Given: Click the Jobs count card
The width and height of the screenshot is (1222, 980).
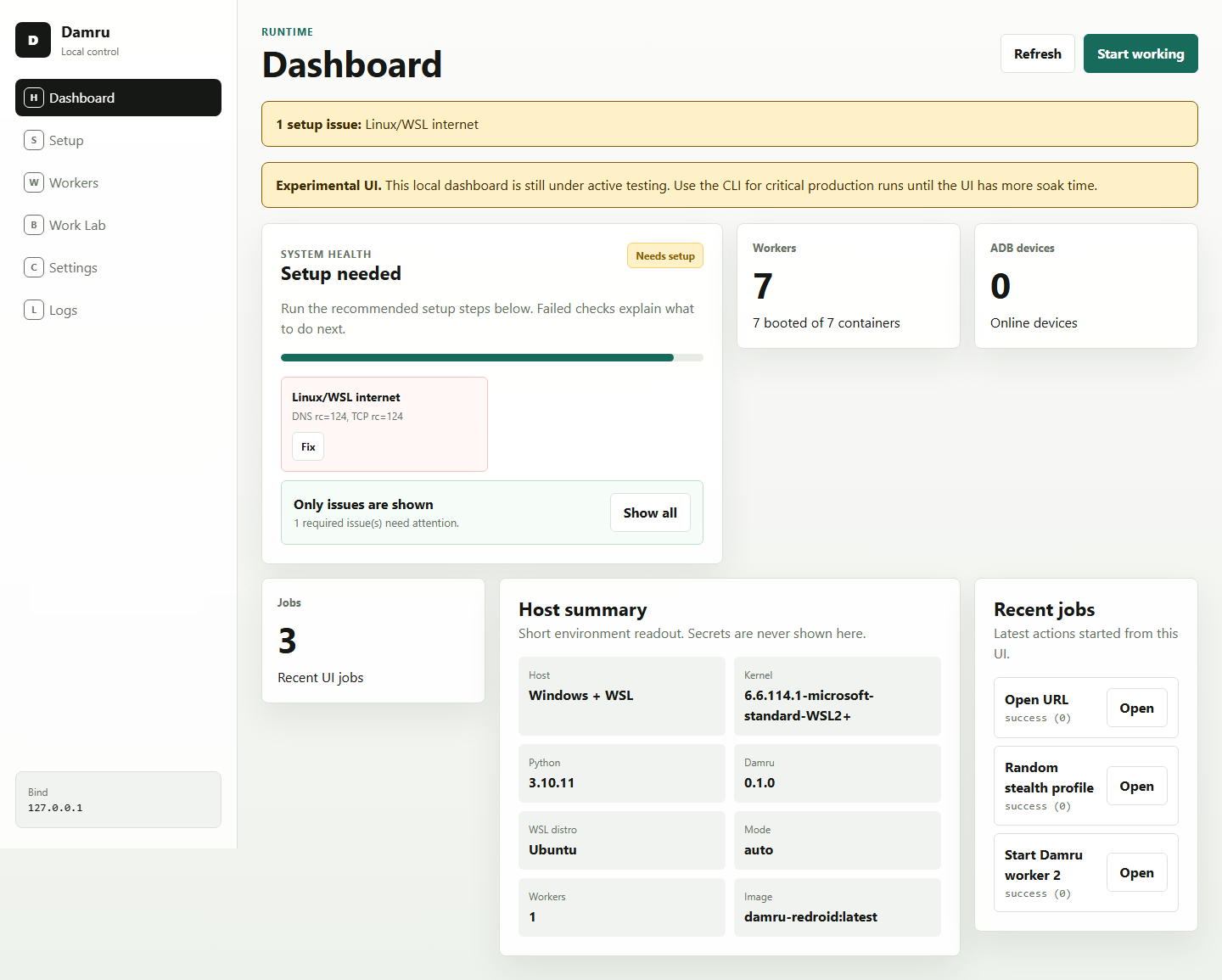Looking at the screenshot, I should [x=373, y=641].
